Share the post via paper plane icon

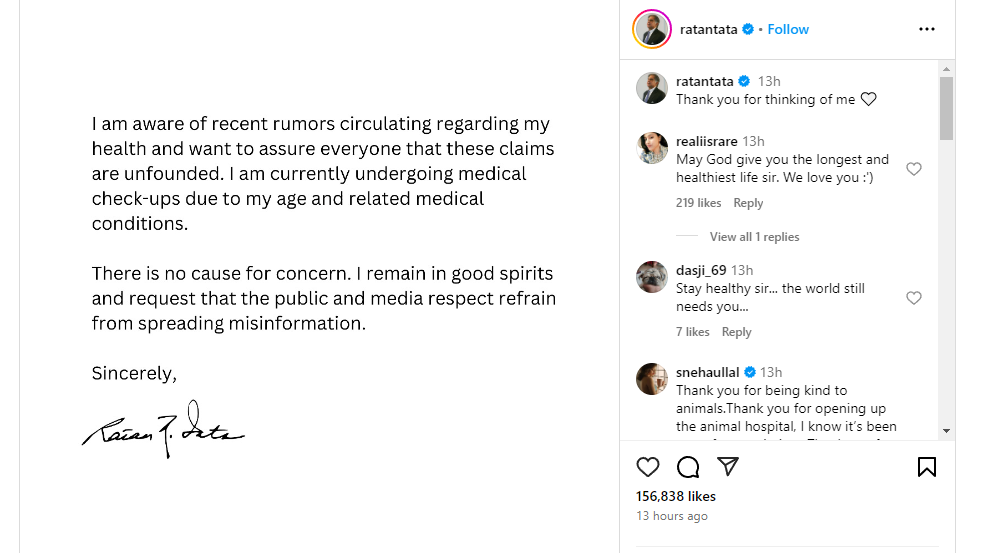[x=728, y=467]
